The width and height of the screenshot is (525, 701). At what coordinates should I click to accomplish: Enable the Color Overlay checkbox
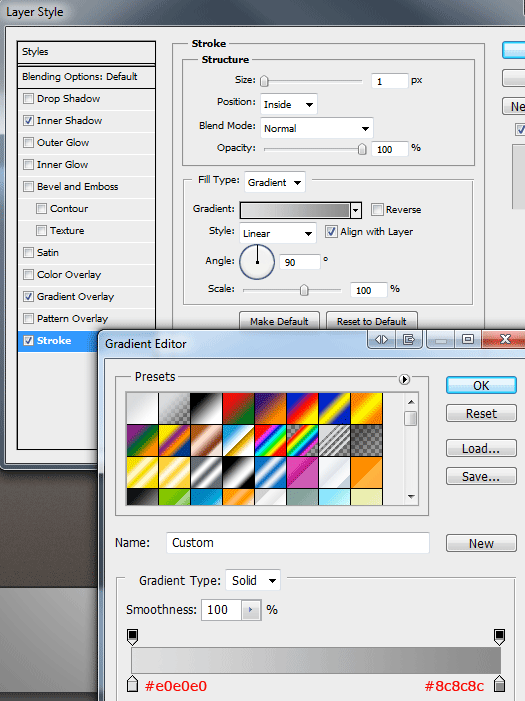pos(28,274)
